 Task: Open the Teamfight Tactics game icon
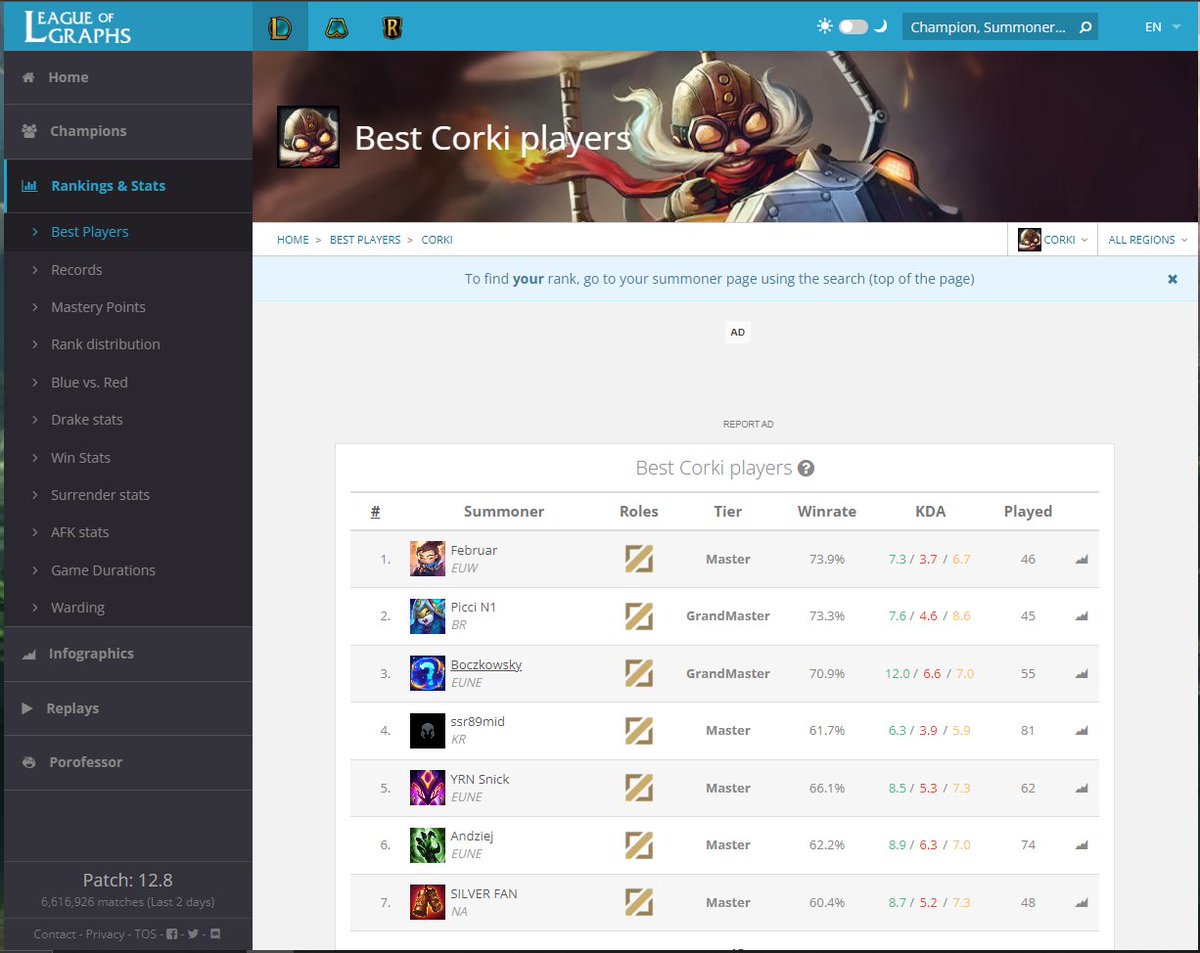pos(336,27)
